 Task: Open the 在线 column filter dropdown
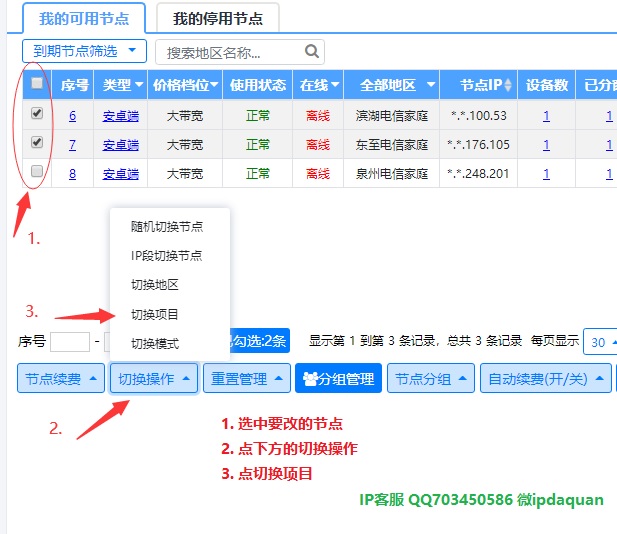tap(320, 85)
